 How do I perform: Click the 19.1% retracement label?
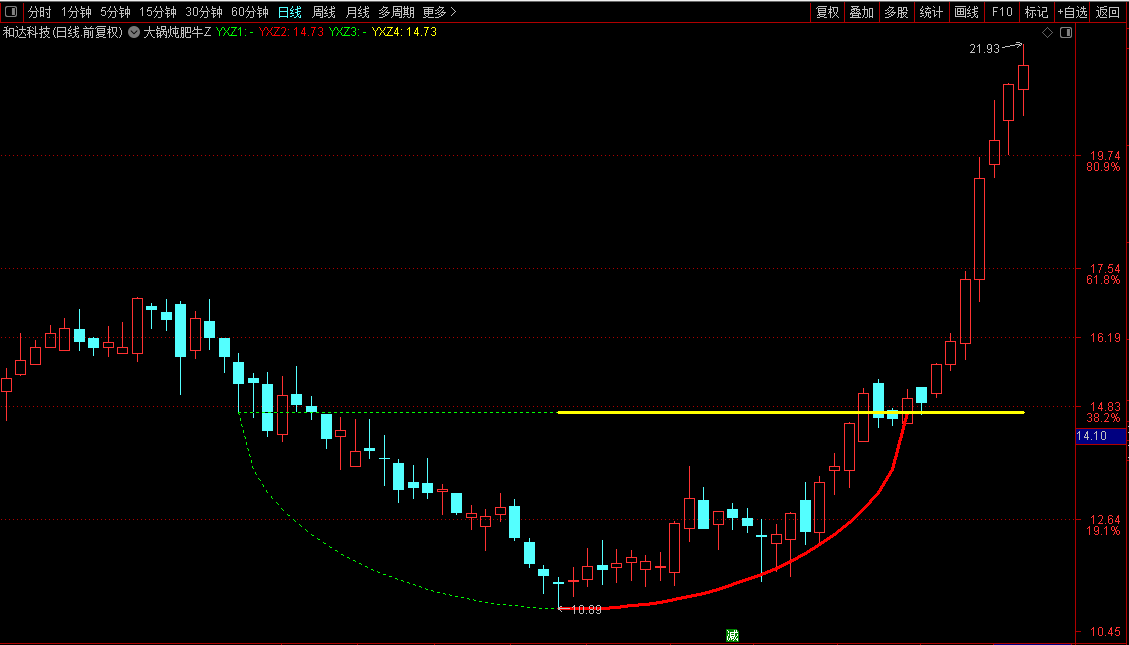[1104, 531]
